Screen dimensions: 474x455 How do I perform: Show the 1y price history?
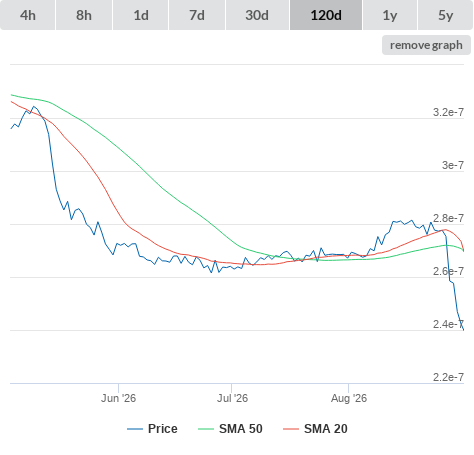pyautogui.click(x=390, y=15)
